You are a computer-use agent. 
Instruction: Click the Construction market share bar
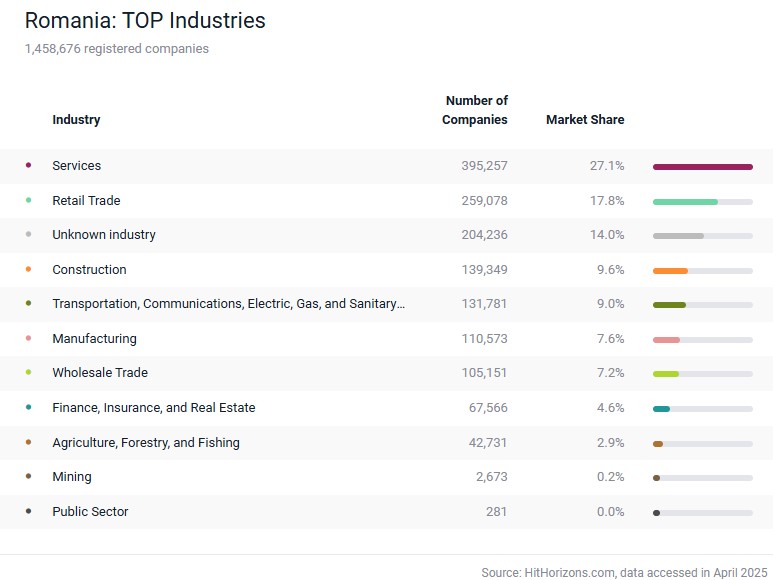(x=702, y=270)
